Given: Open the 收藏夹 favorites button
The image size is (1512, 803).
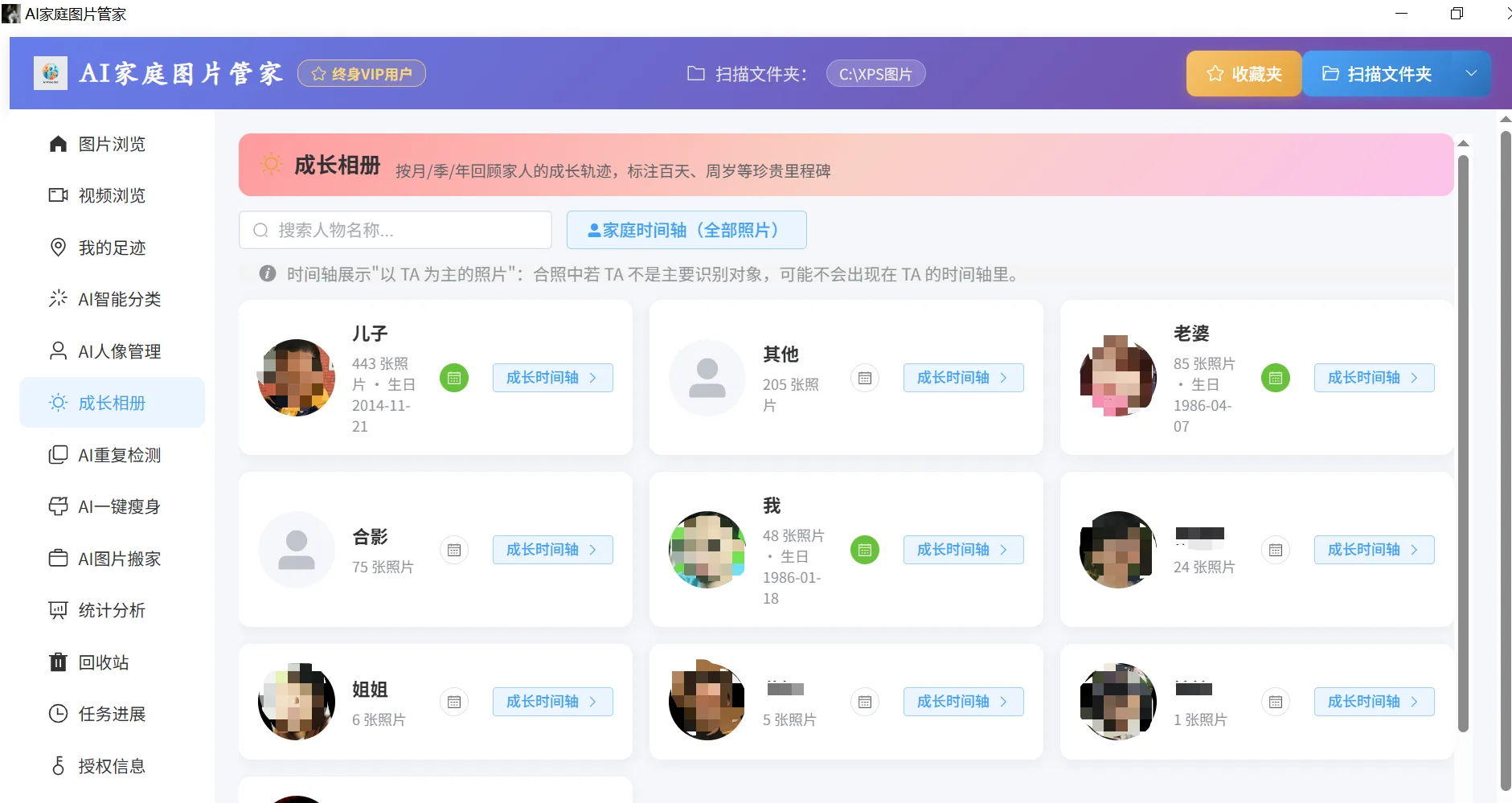Looking at the screenshot, I should (x=1244, y=74).
